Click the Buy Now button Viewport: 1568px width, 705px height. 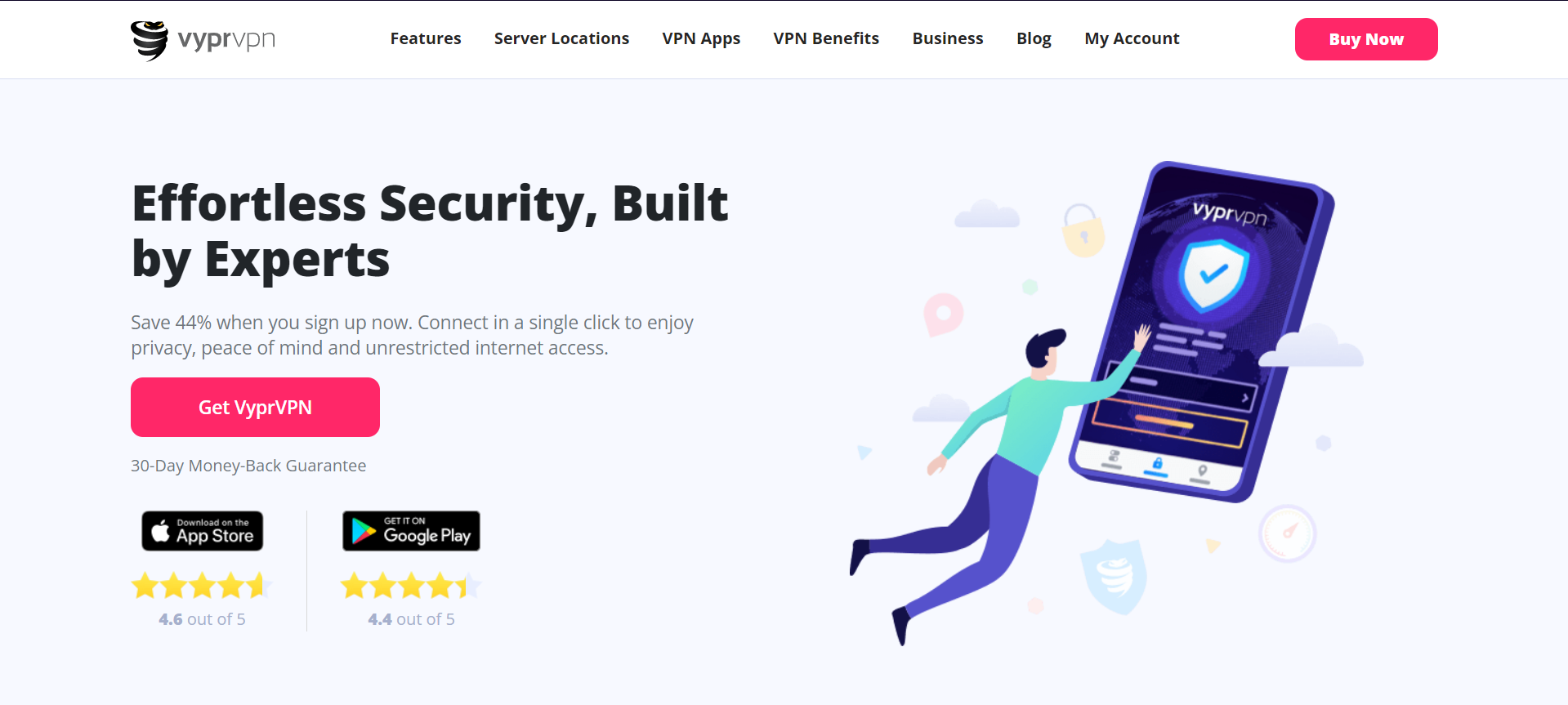1366,39
